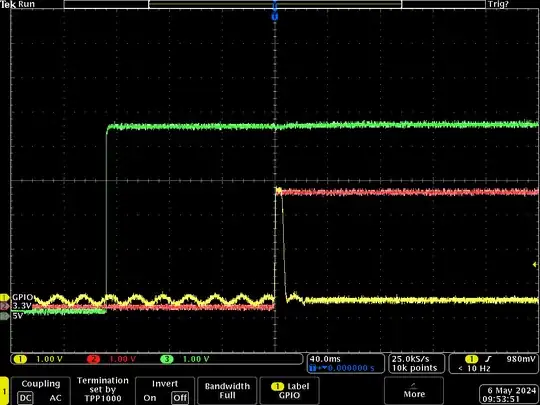Image resolution: width=540 pixels, height=405 pixels.
Task: Open the More menu
Action: (x=414, y=391)
